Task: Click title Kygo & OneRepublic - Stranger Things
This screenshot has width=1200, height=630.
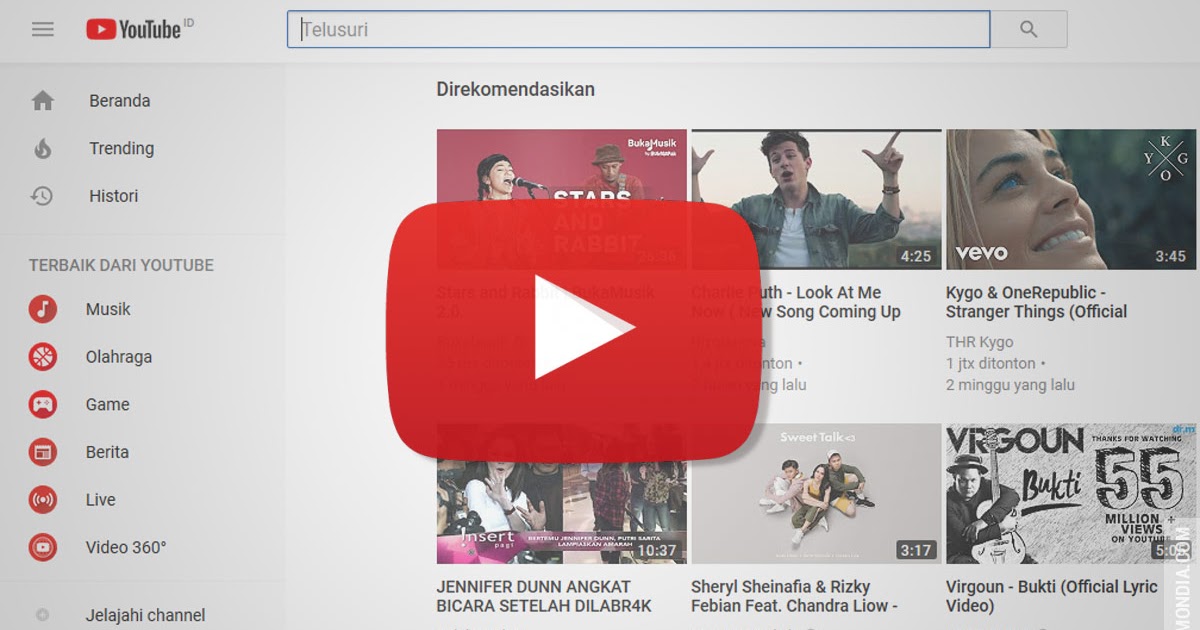Action: tap(1036, 302)
